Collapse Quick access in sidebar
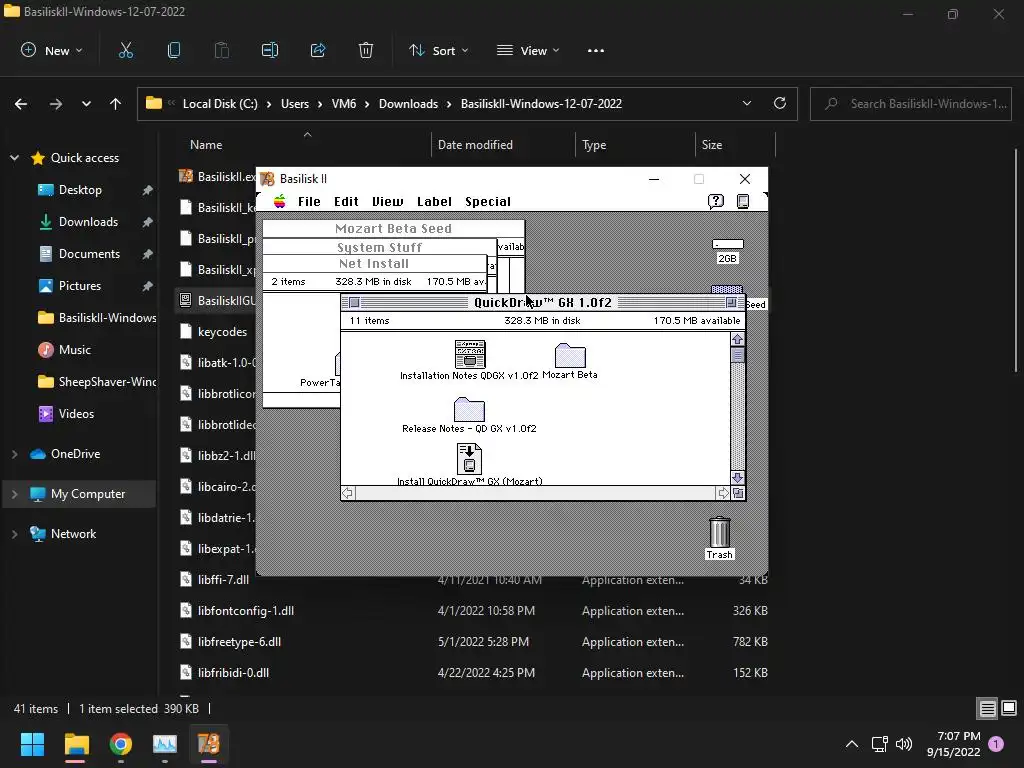 pos(14,157)
